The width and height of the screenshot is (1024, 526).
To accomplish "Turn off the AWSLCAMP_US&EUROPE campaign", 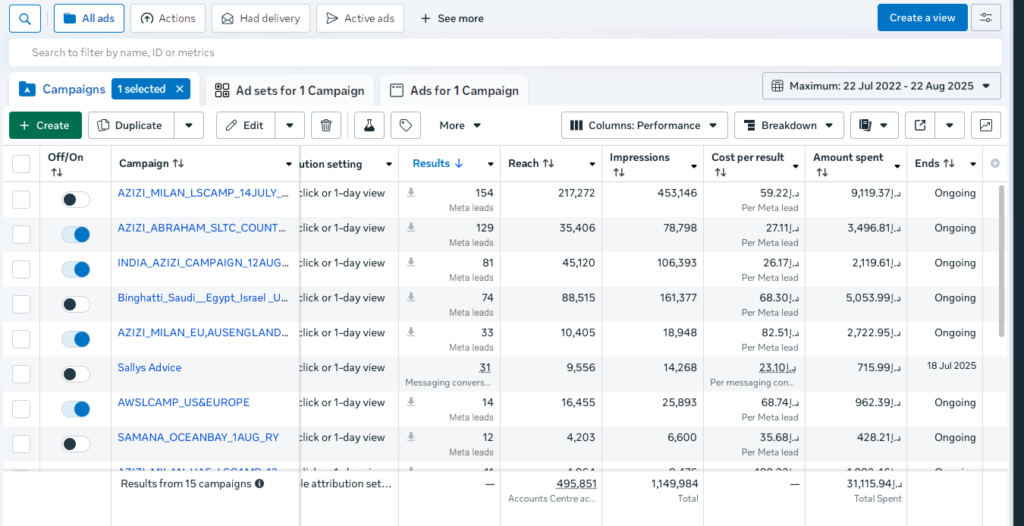I will click(75, 409).
